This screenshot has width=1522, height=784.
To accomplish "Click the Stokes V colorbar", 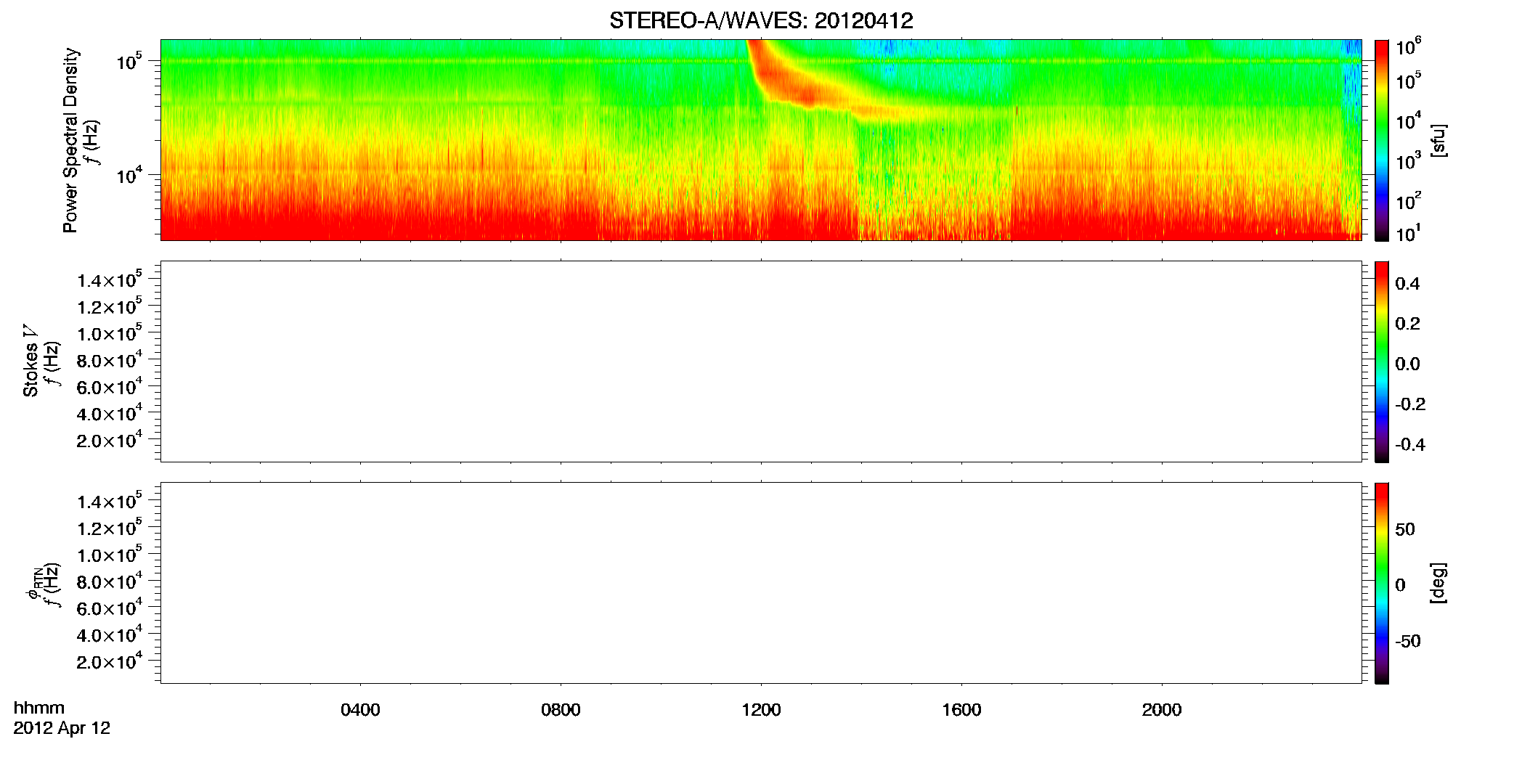I will point(1382,362).
